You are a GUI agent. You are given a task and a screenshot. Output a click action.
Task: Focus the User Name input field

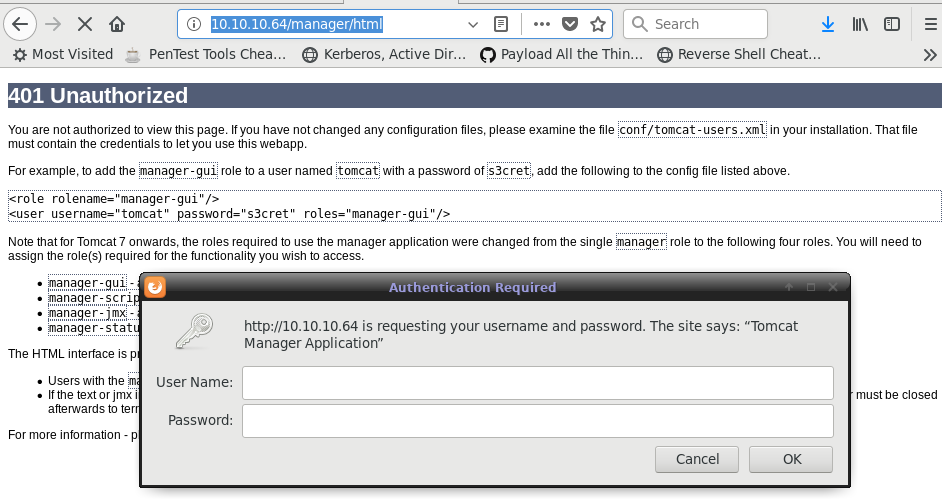pos(537,382)
